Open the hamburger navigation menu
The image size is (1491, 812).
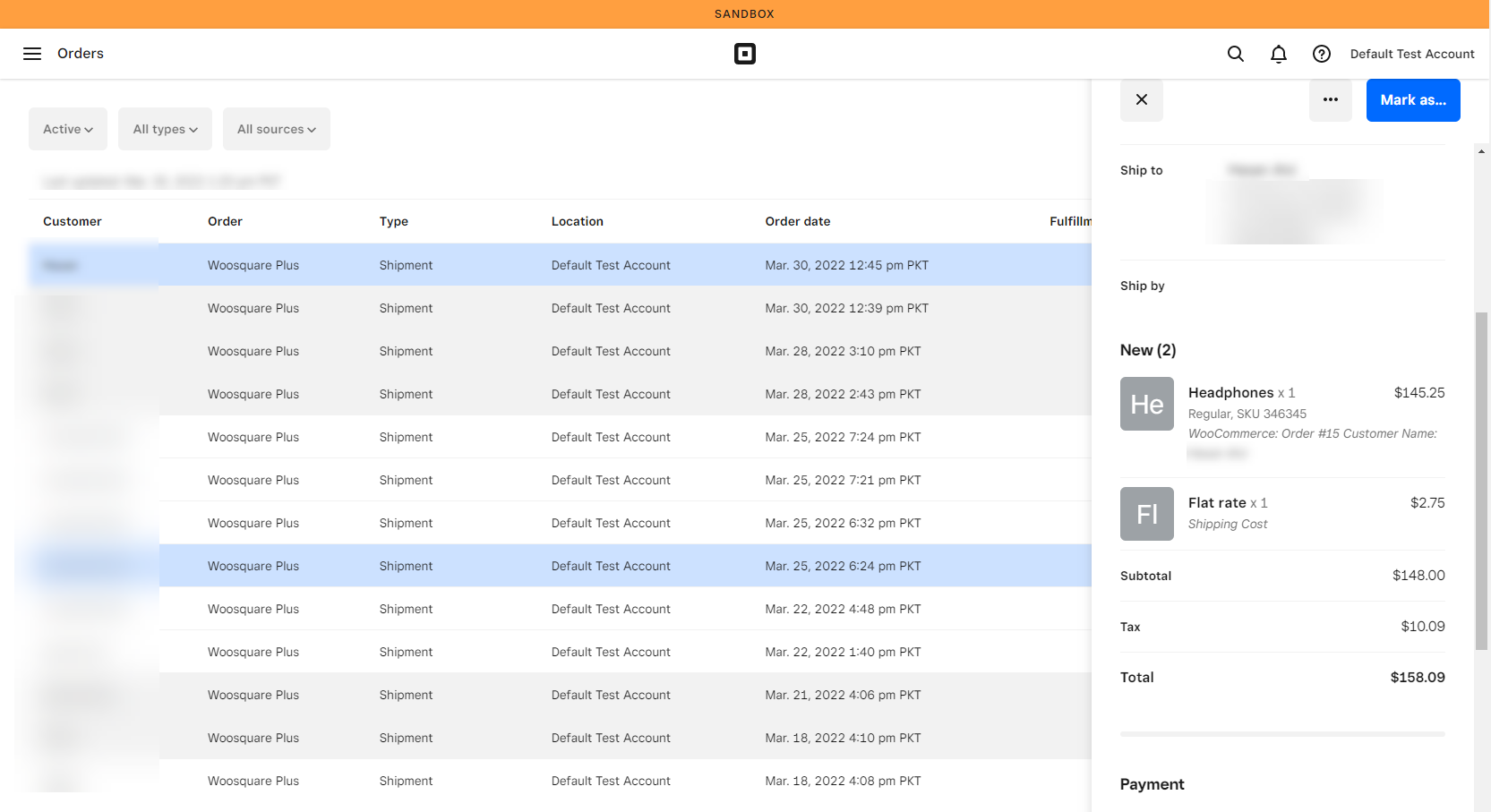[32, 54]
